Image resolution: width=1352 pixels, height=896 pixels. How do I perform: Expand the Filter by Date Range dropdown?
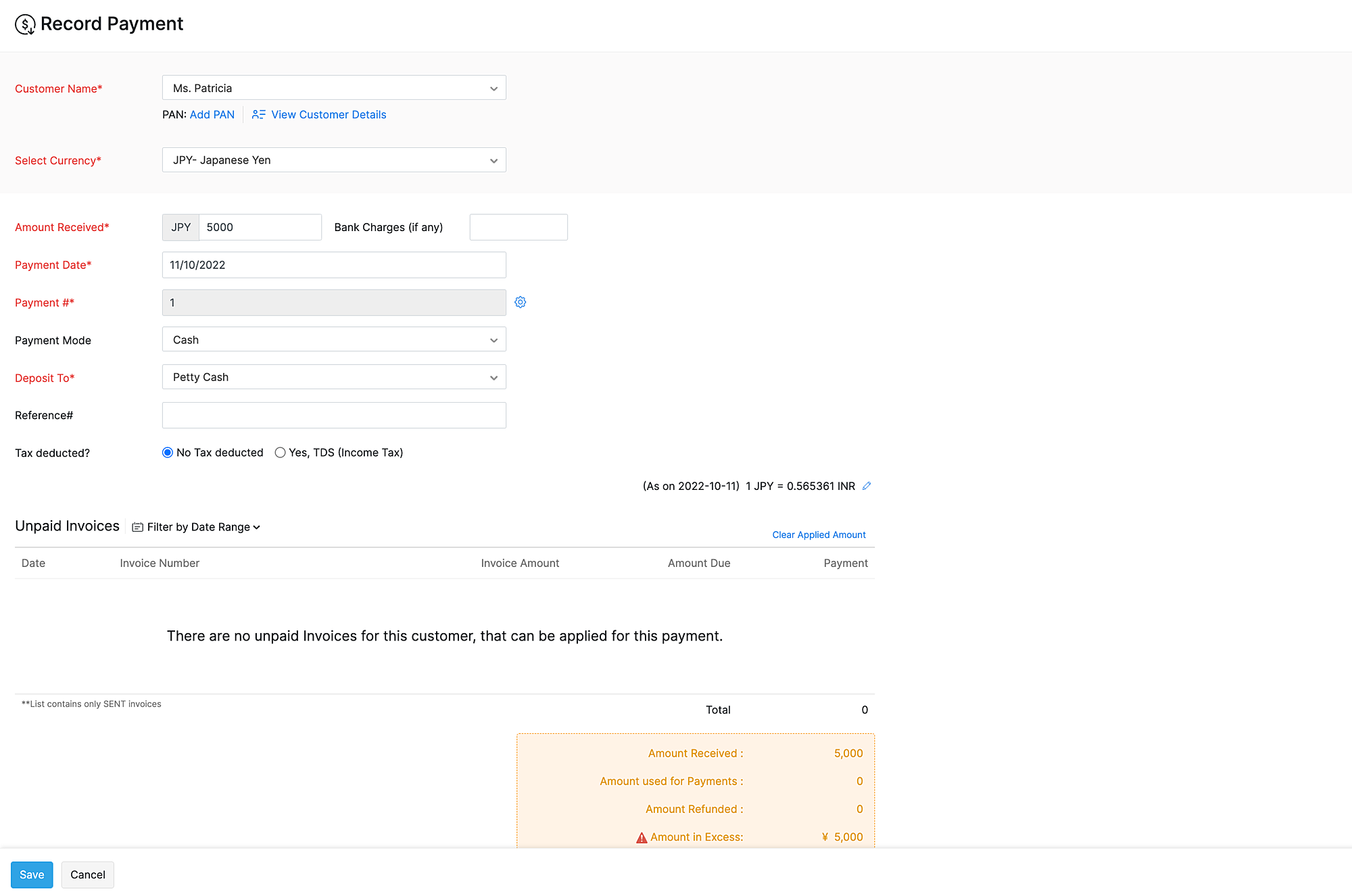pyautogui.click(x=196, y=527)
